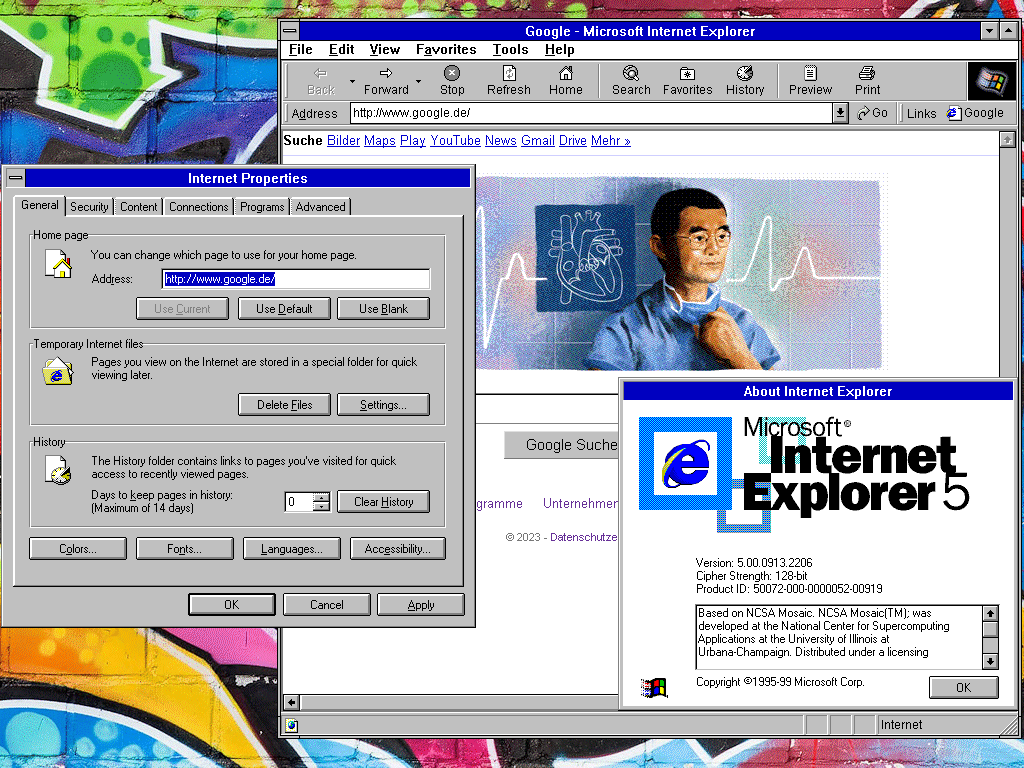Open the Tools menu
Image resolution: width=1024 pixels, height=768 pixels.
510,50
